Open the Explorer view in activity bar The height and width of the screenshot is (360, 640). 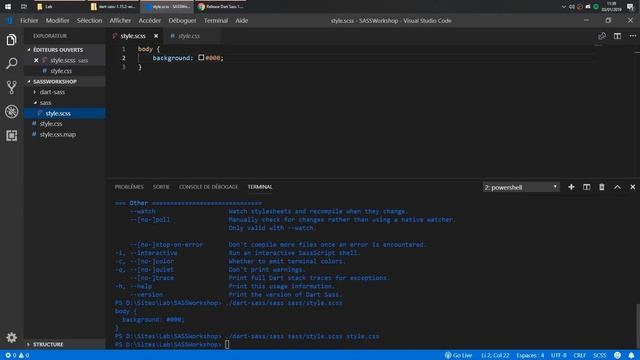click(11, 40)
